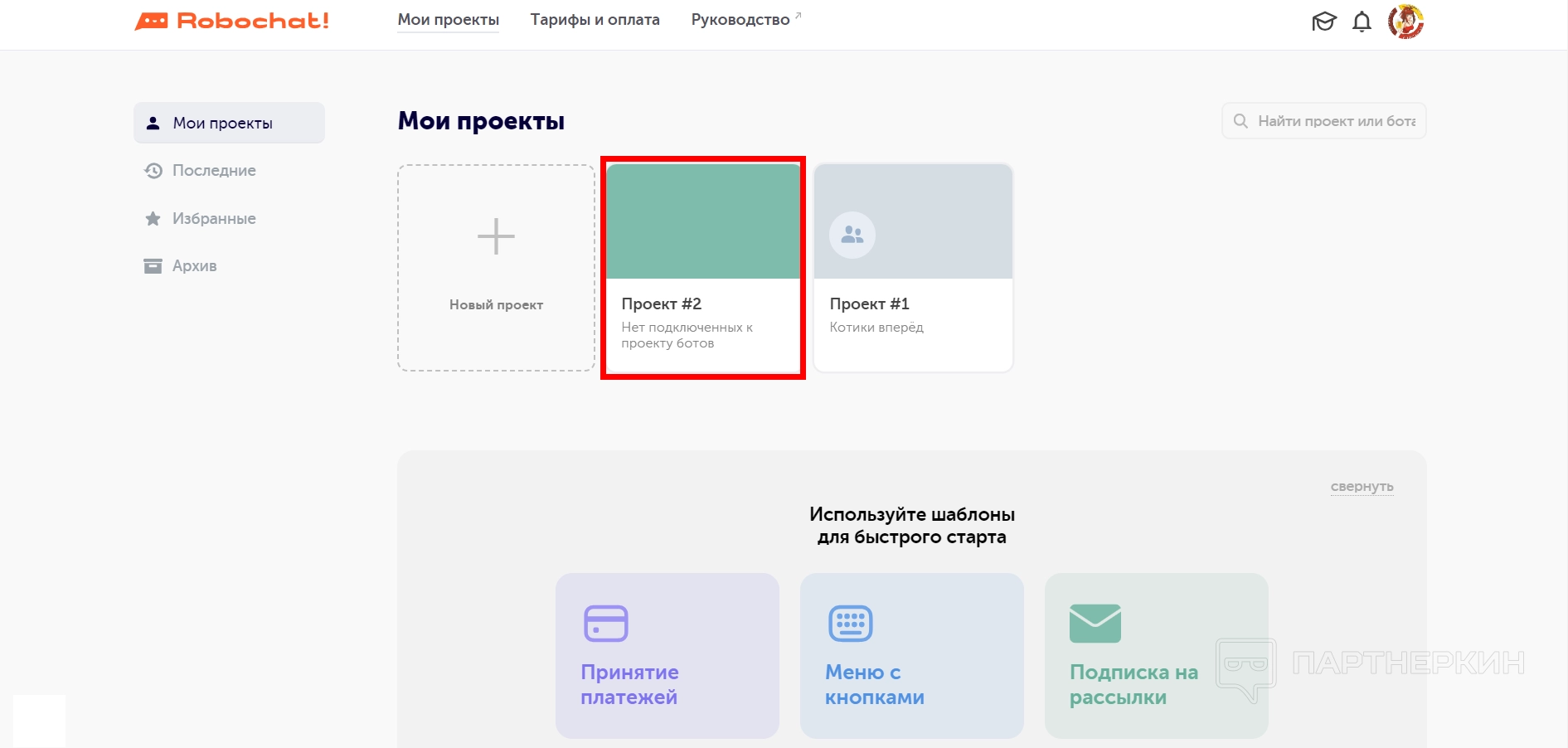
Task: Open the graduation cap learning icon
Action: tap(1323, 22)
